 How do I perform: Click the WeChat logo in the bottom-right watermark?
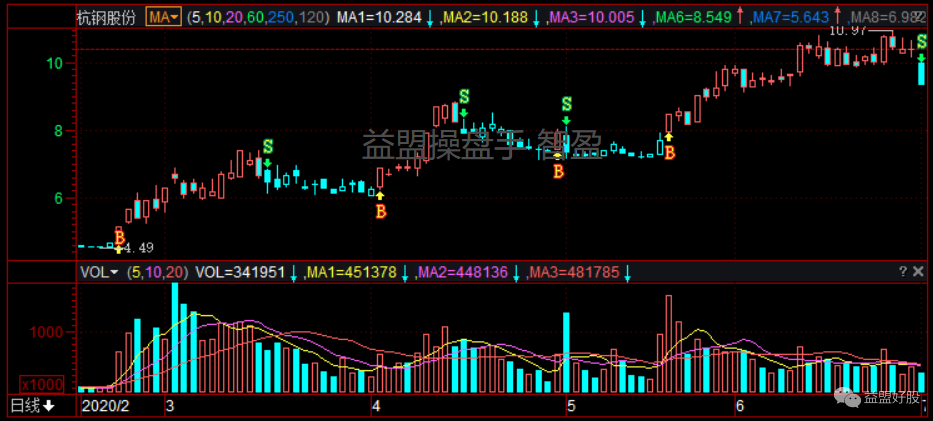click(849, 400)
